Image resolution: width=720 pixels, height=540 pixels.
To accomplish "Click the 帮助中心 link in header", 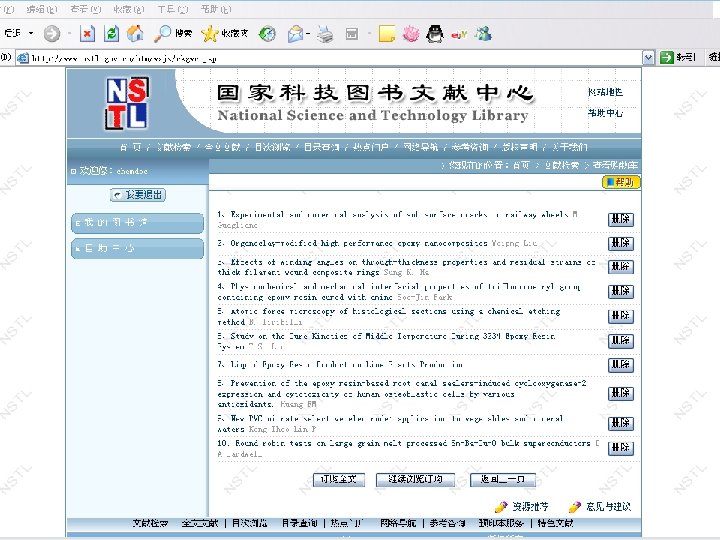I will pyautogui.click(x=605, y=113).
